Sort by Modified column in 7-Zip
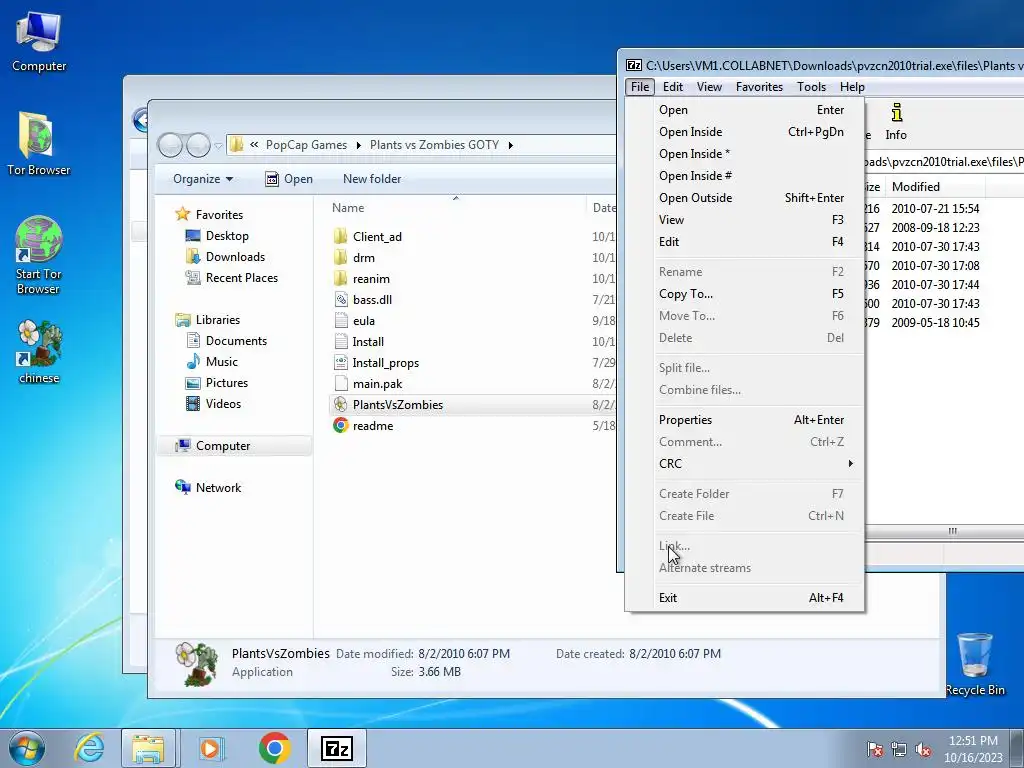This screenshot has height=768, width=1024. (x=916, y=187)
